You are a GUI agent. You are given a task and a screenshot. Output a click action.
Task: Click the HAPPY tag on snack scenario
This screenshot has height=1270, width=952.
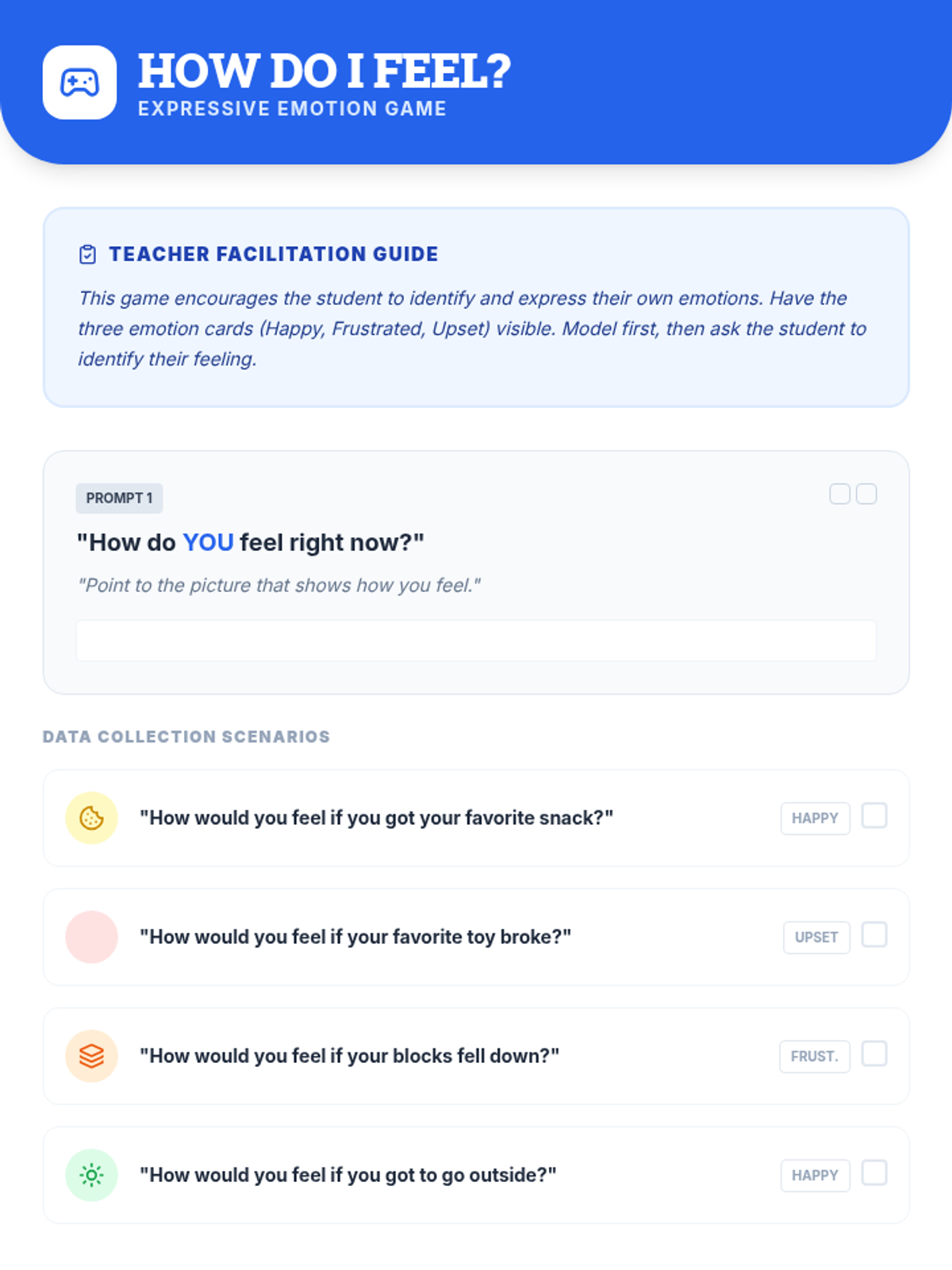(x=815, y=818)
